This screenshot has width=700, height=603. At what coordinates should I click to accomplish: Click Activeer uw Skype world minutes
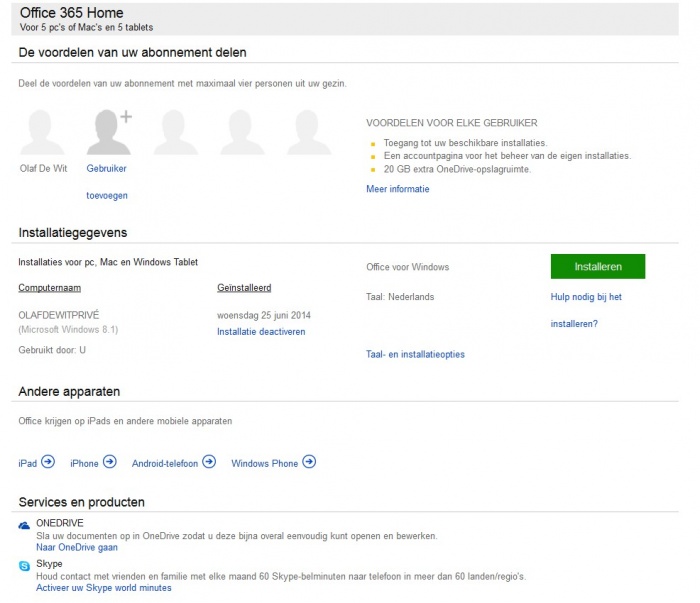pyautogui.click(x=104, y=588)
